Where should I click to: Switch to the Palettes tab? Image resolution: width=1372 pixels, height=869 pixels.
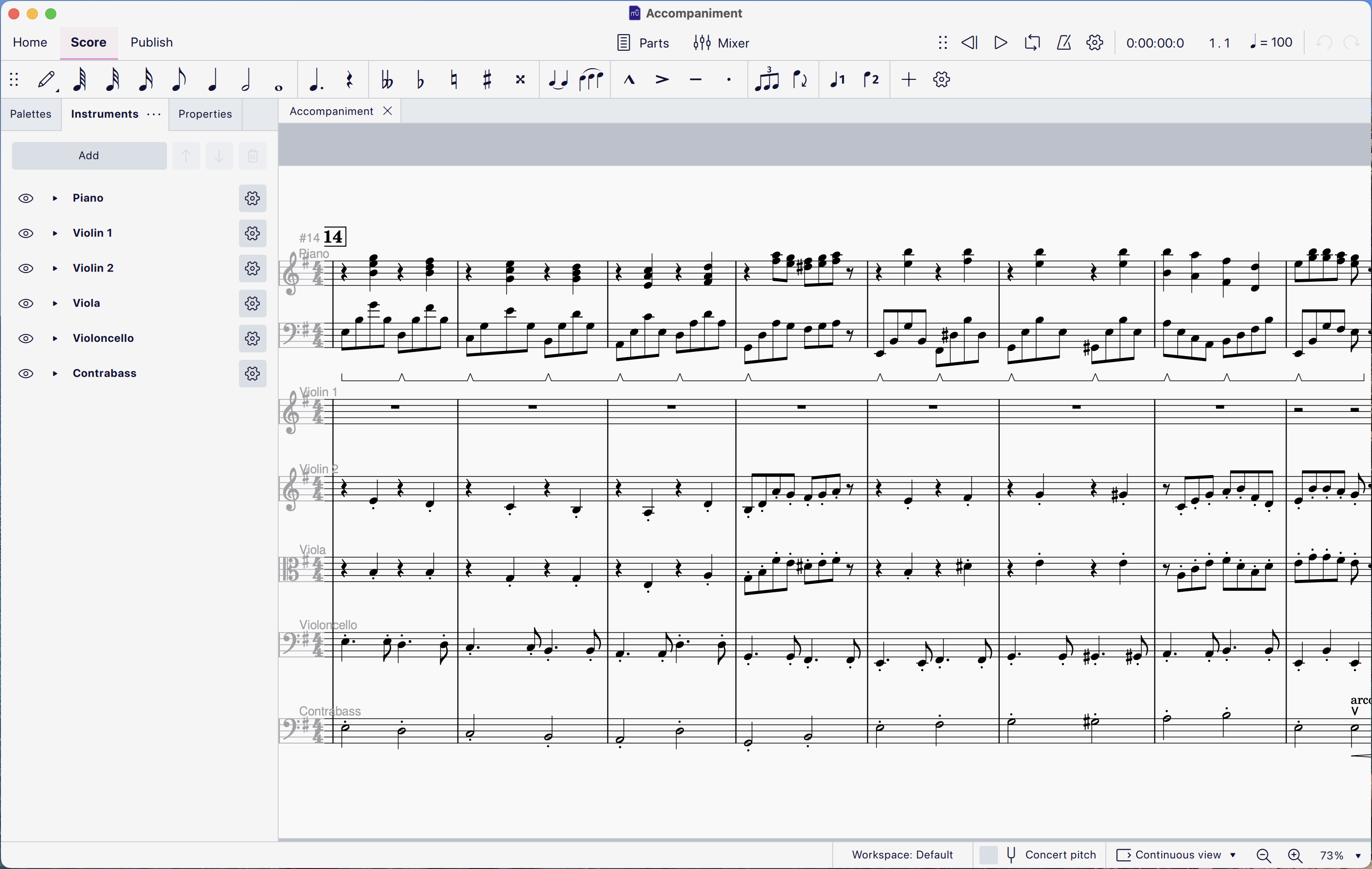point(31,114)
